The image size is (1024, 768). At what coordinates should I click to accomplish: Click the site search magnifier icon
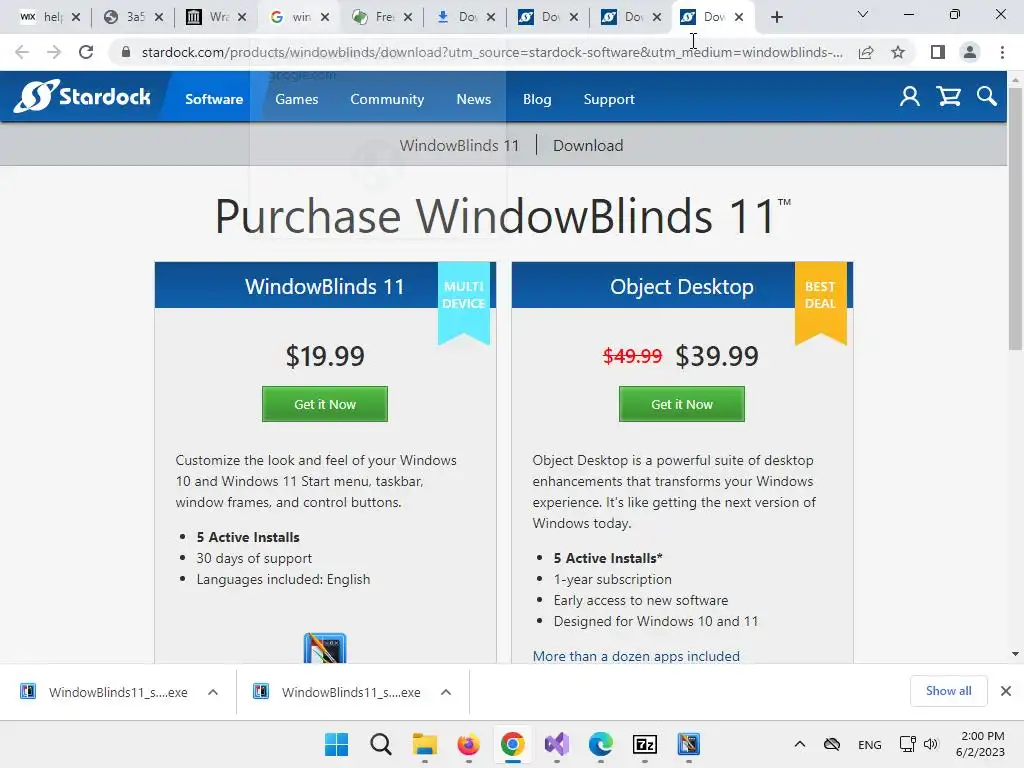(987, 97)
